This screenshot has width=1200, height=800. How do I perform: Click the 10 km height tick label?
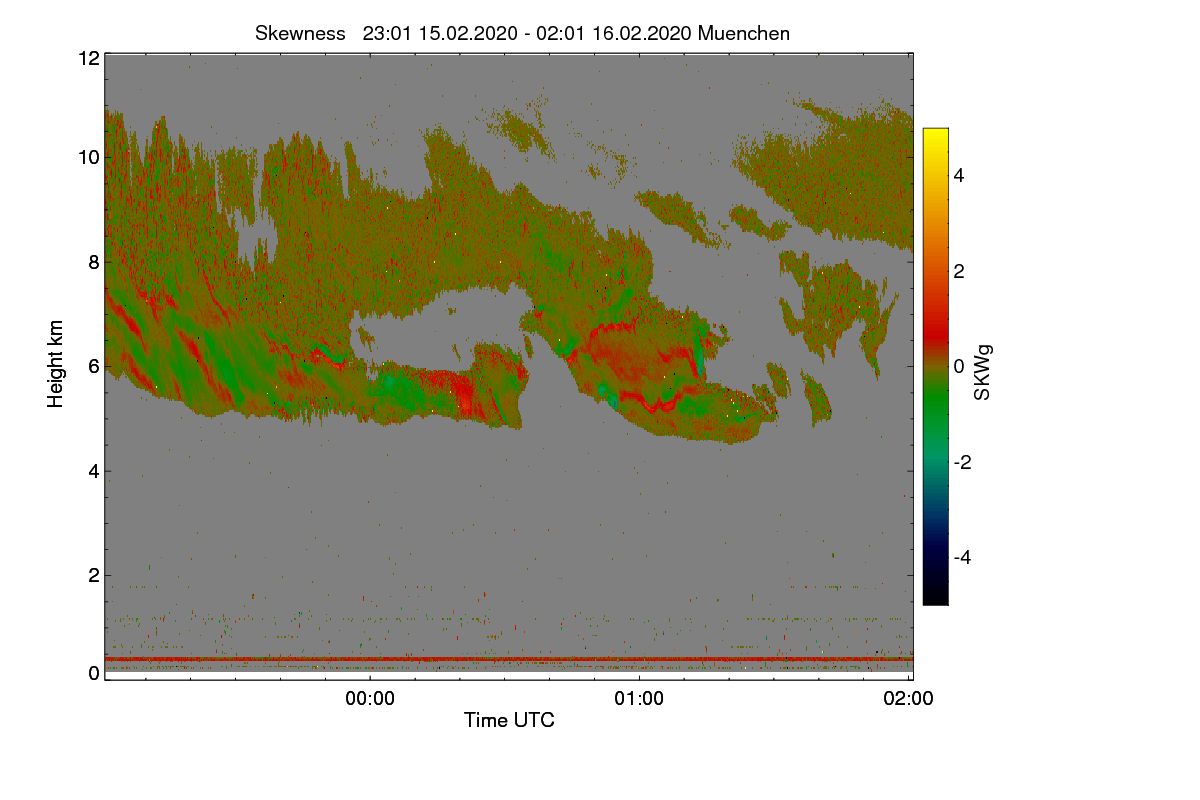[x=88, y=157]
